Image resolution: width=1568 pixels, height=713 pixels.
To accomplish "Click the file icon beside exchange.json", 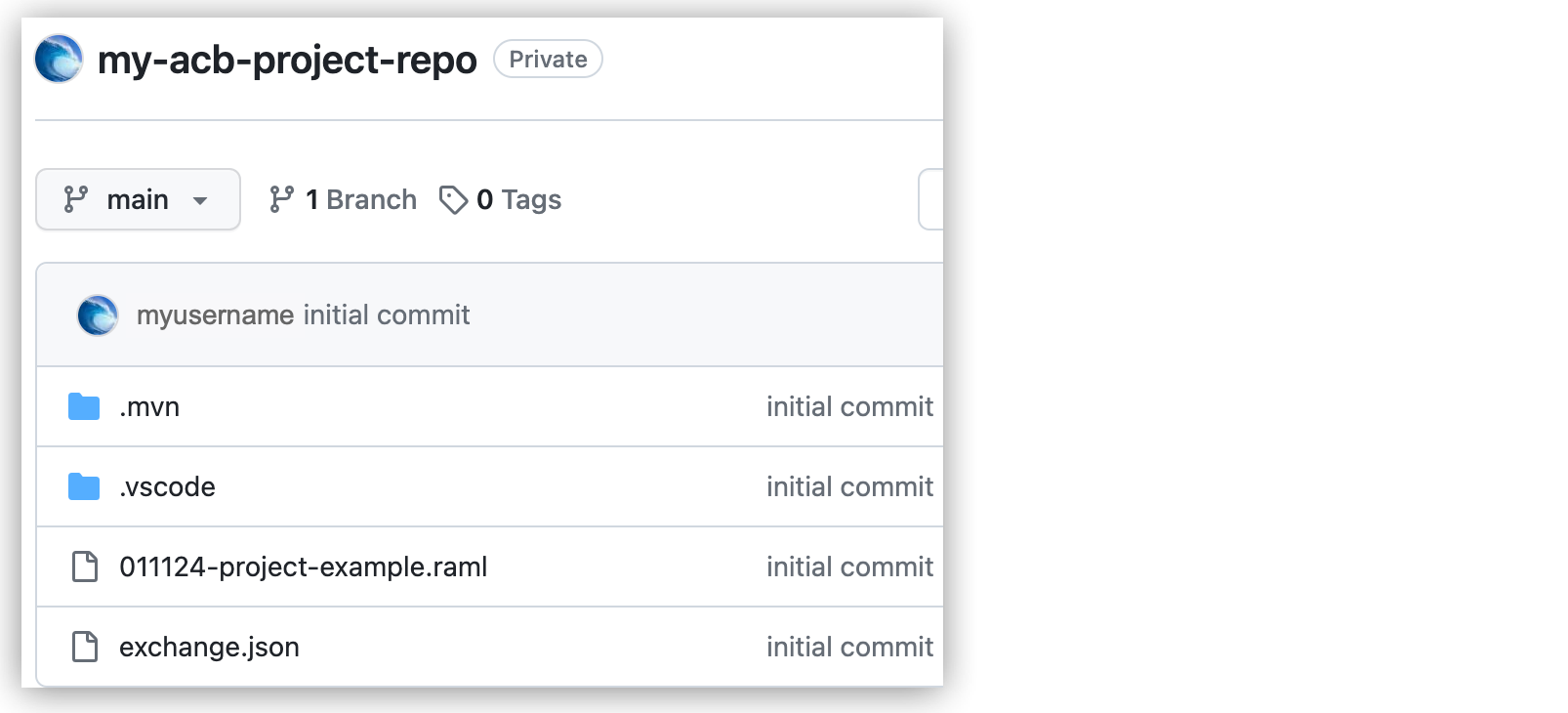I will coord(85,647).
